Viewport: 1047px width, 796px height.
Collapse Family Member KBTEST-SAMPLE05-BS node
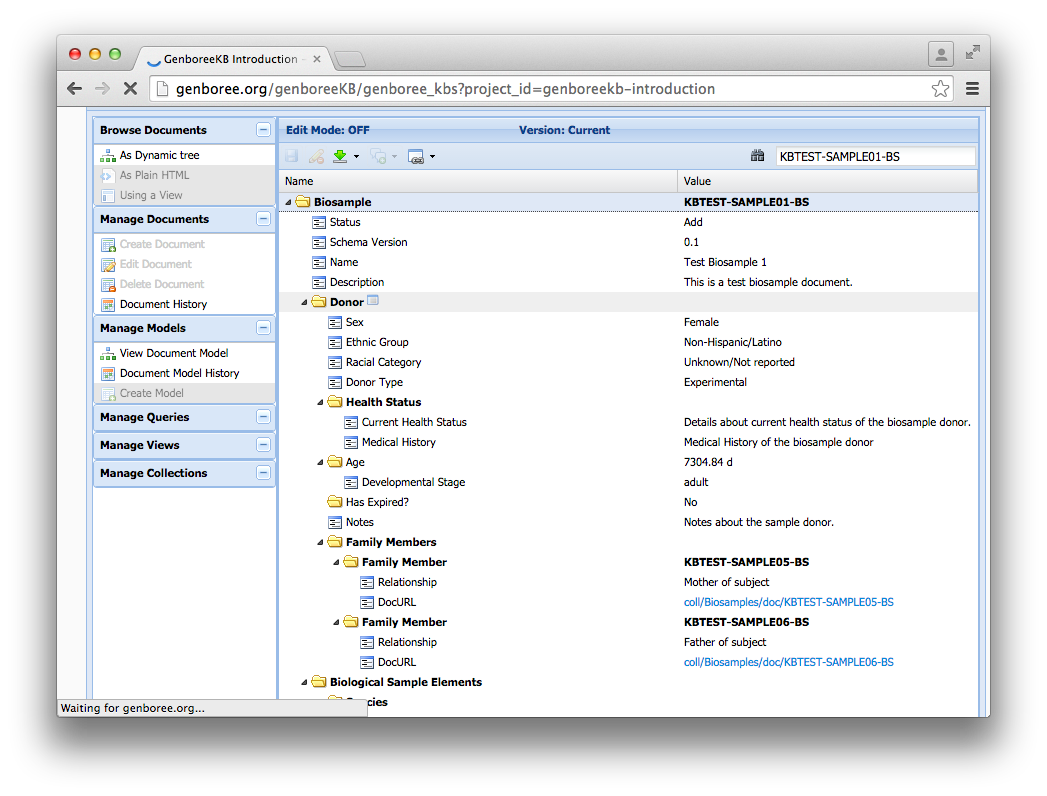337,562
